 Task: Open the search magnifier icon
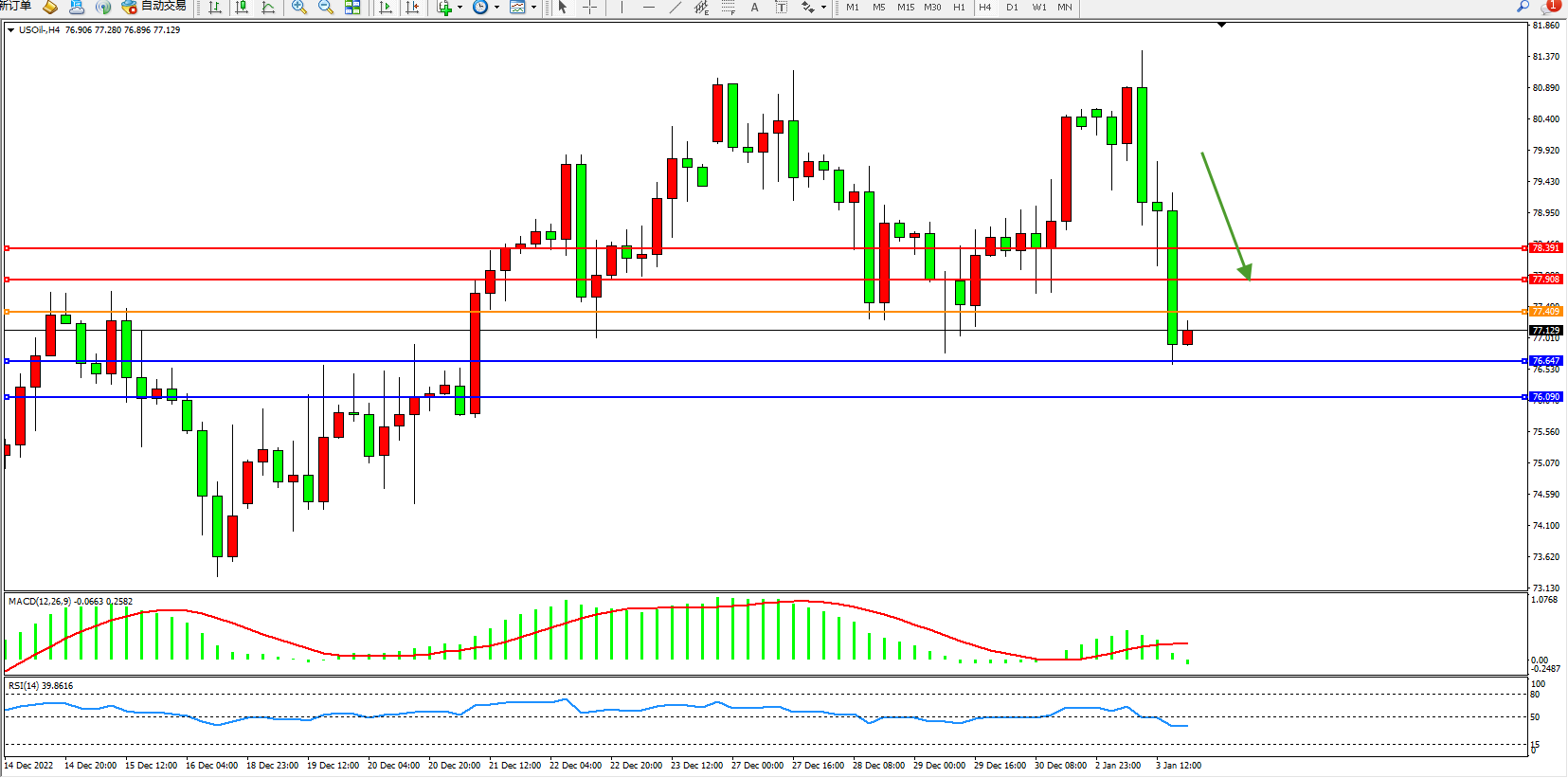pyautogui.click(x=1523, y=7)
